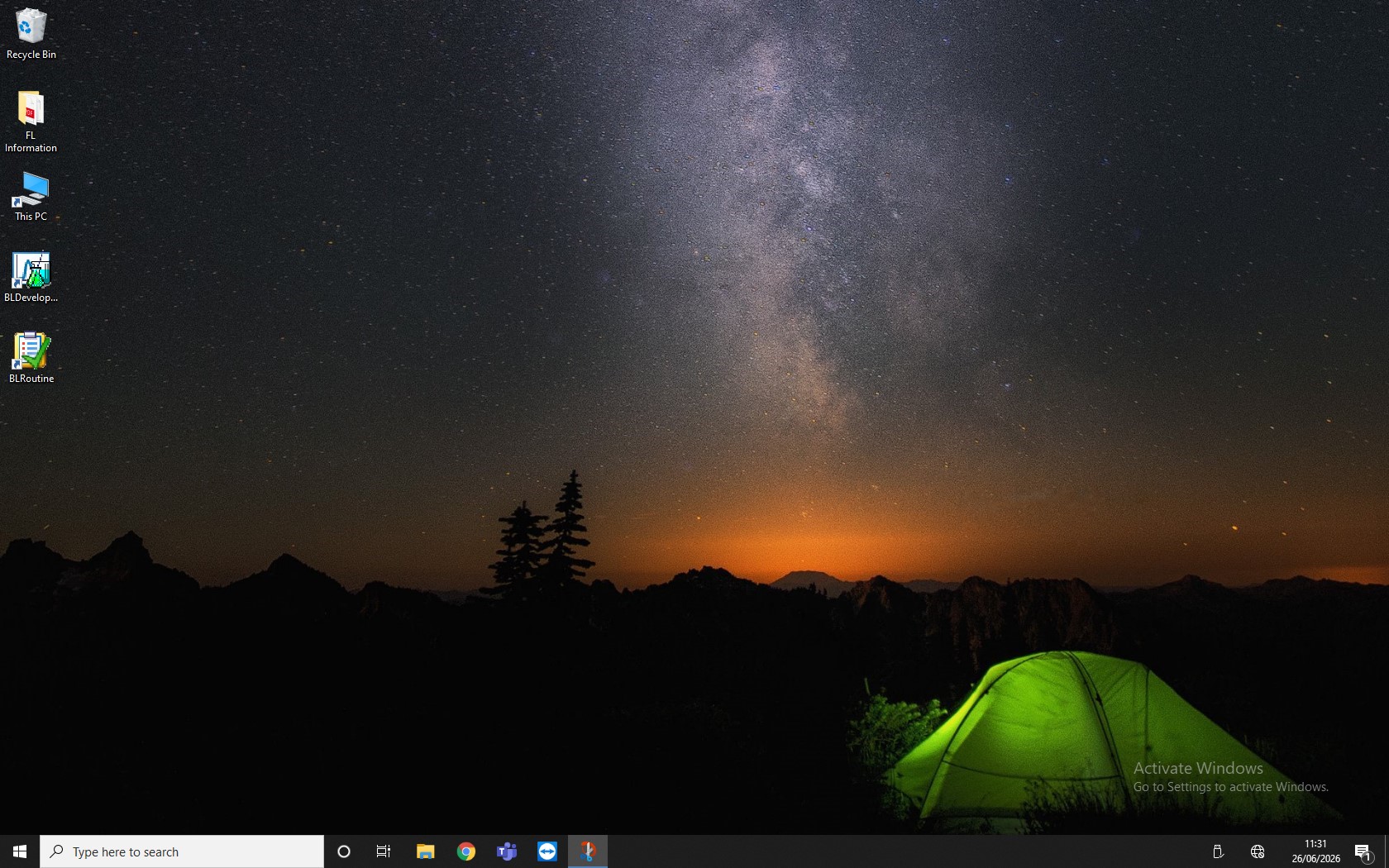Select the BLDevelop shortcut icon
This screenshot has width=1389, height=868.
(31, 278)
